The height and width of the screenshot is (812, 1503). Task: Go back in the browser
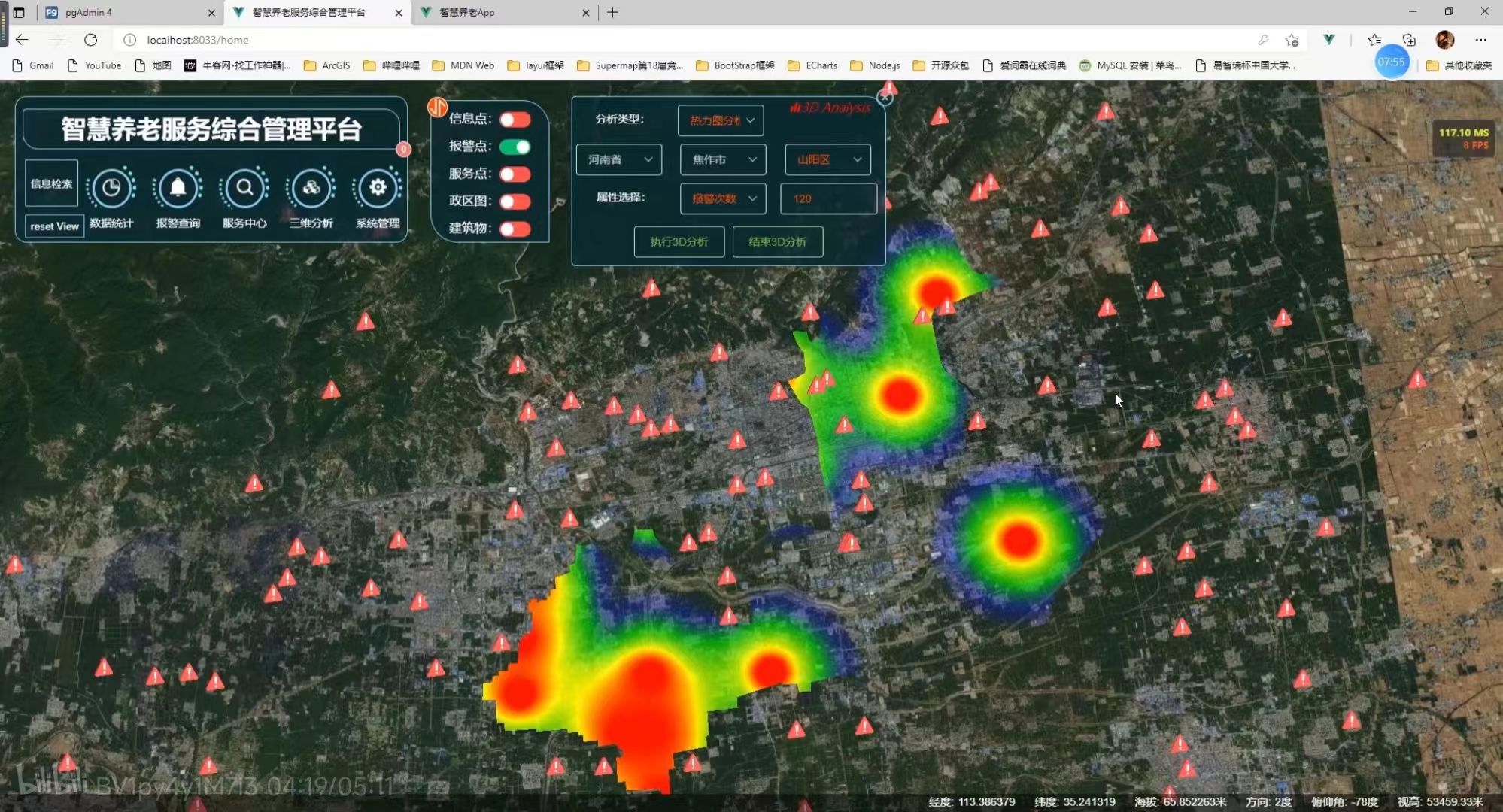point(22,40)
